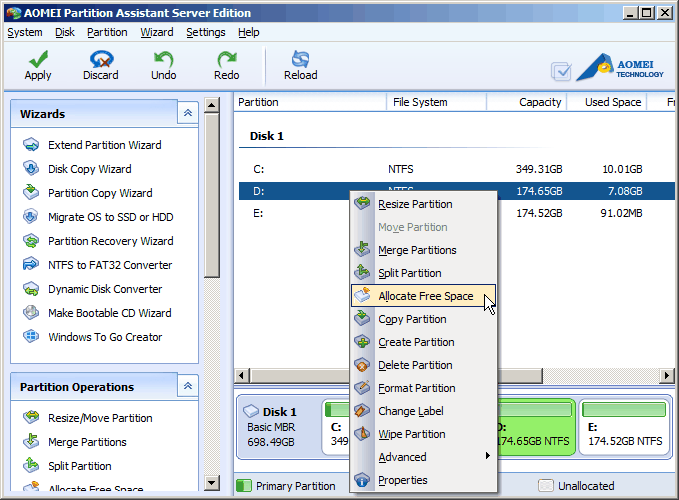The width and height of the screenshot is (679, 500).
Task: Open the Dynamic Disk Converter link
Action: tap(105, 289)
